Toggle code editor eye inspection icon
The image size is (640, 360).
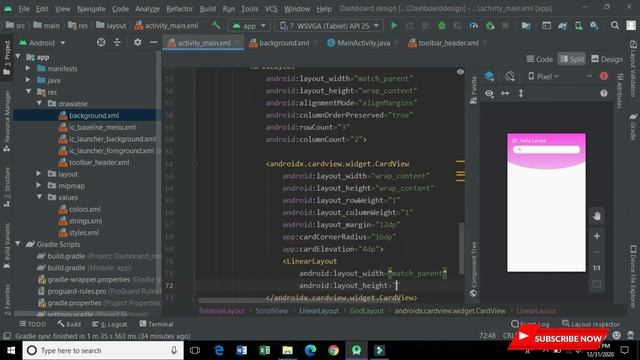point(460,72)
